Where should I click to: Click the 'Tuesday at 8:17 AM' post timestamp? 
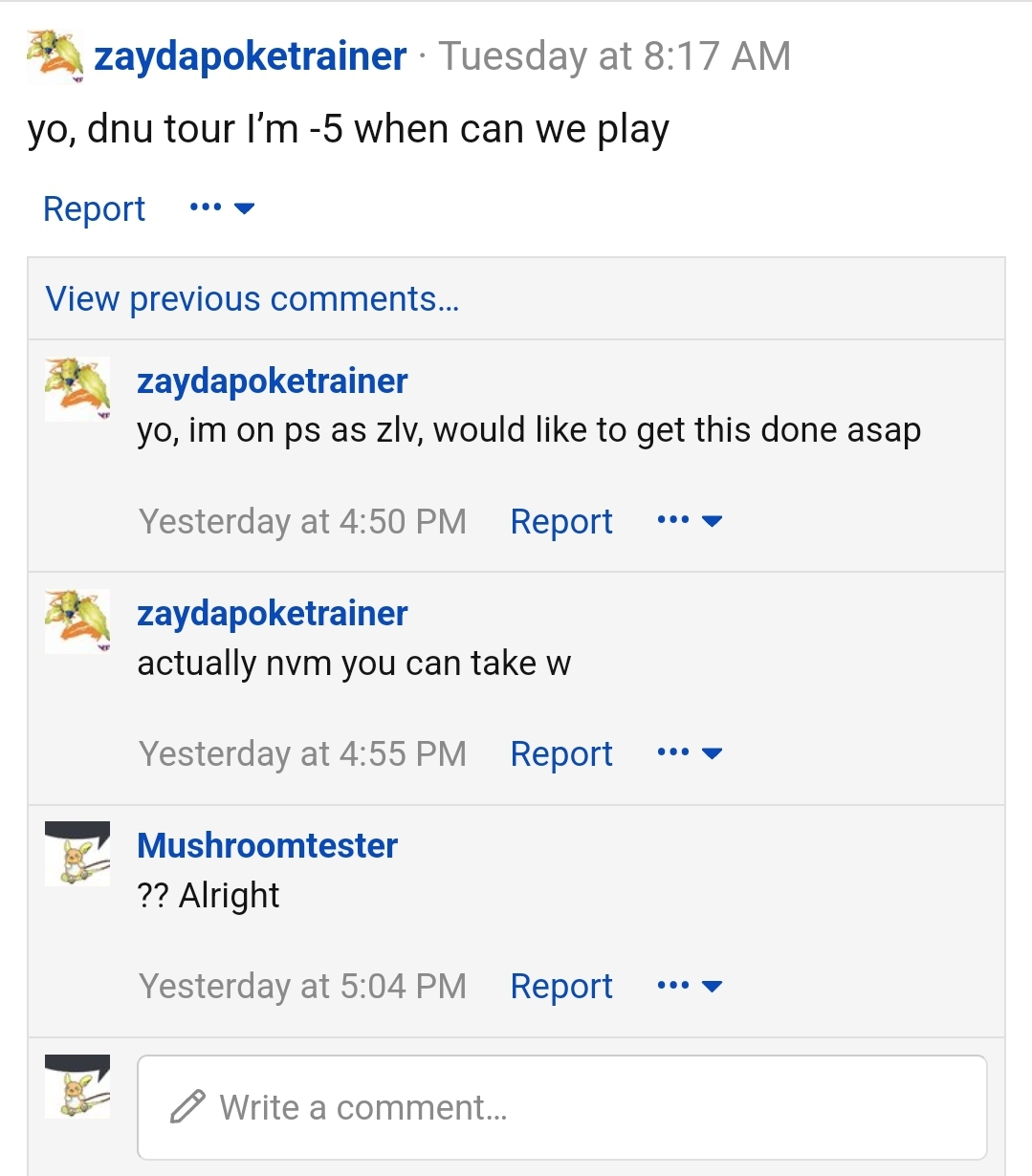(x=615, y=55)
